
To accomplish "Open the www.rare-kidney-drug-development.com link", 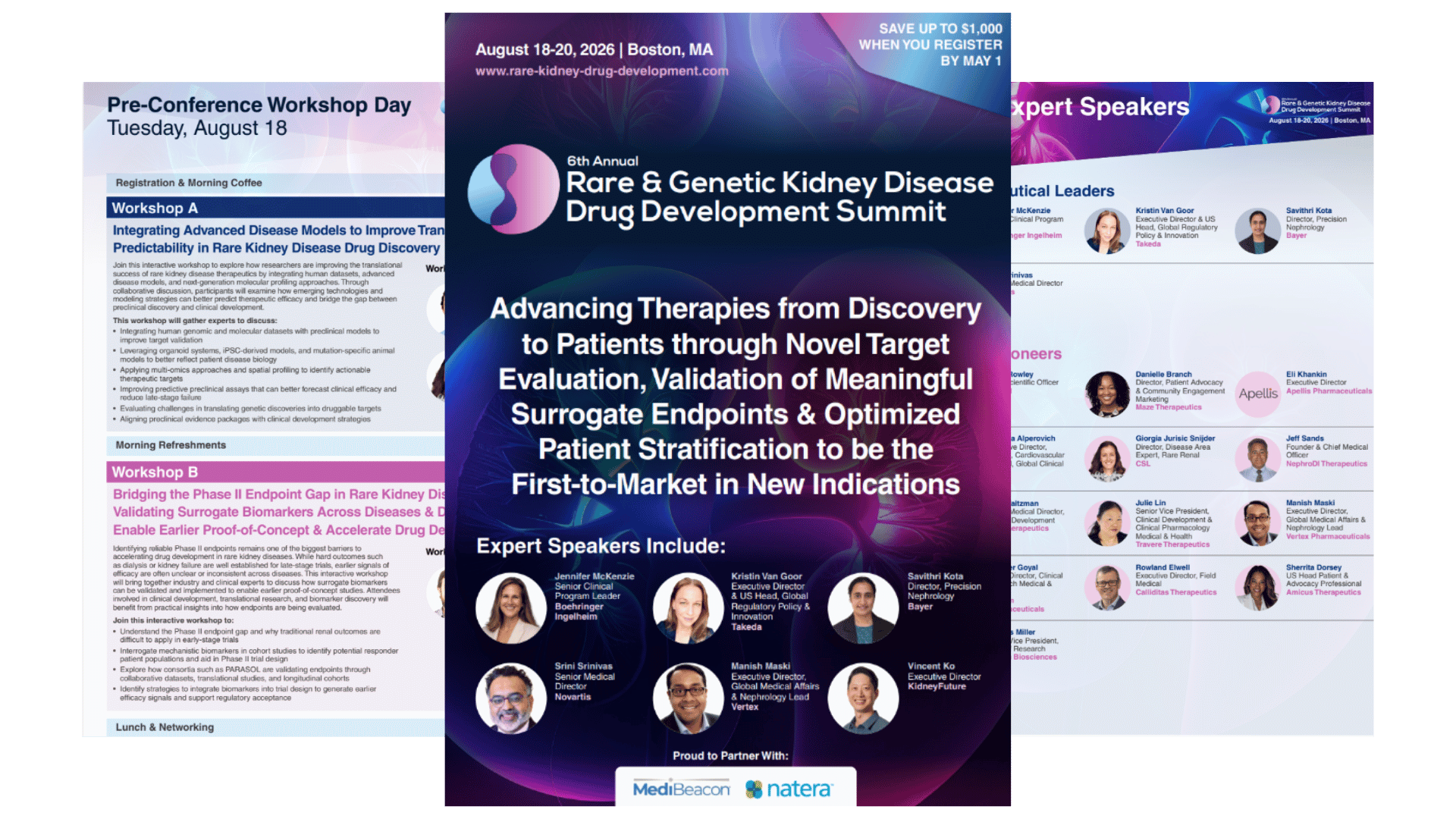I will tap(601, 72).
